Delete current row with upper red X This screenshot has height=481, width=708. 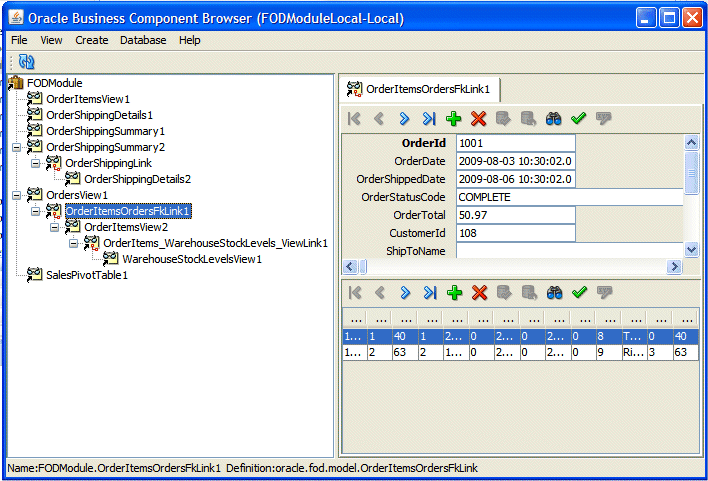coord(479,119)
